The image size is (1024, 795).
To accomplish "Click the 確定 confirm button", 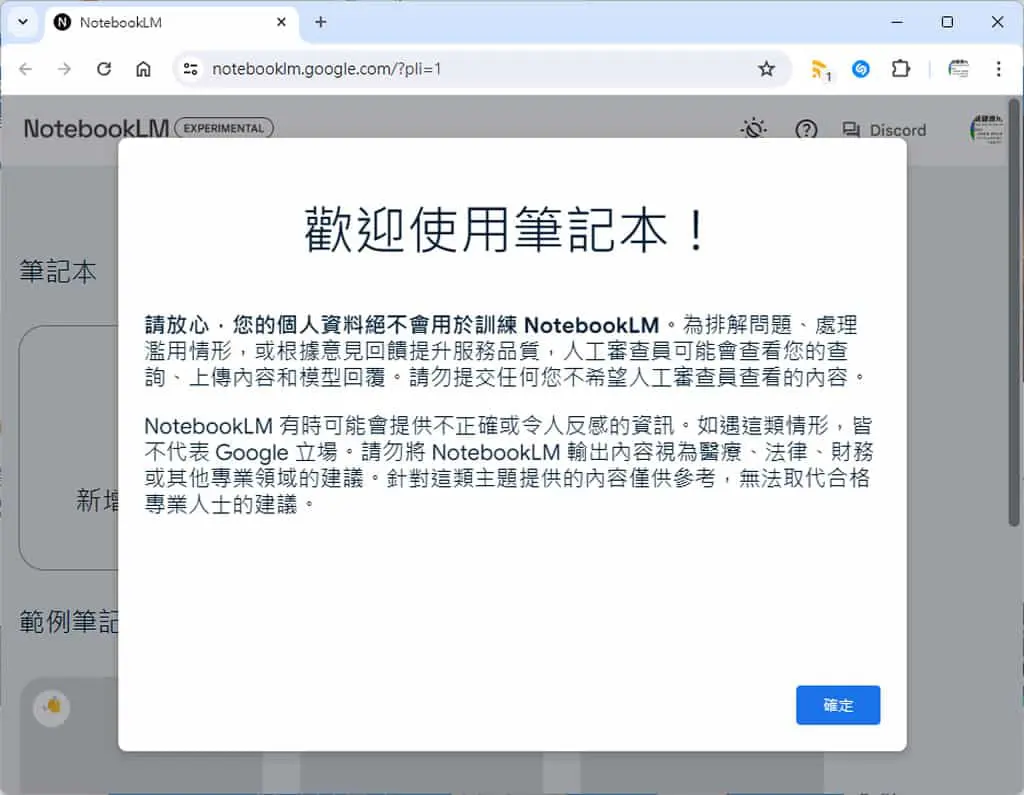I will click(837, 705).
